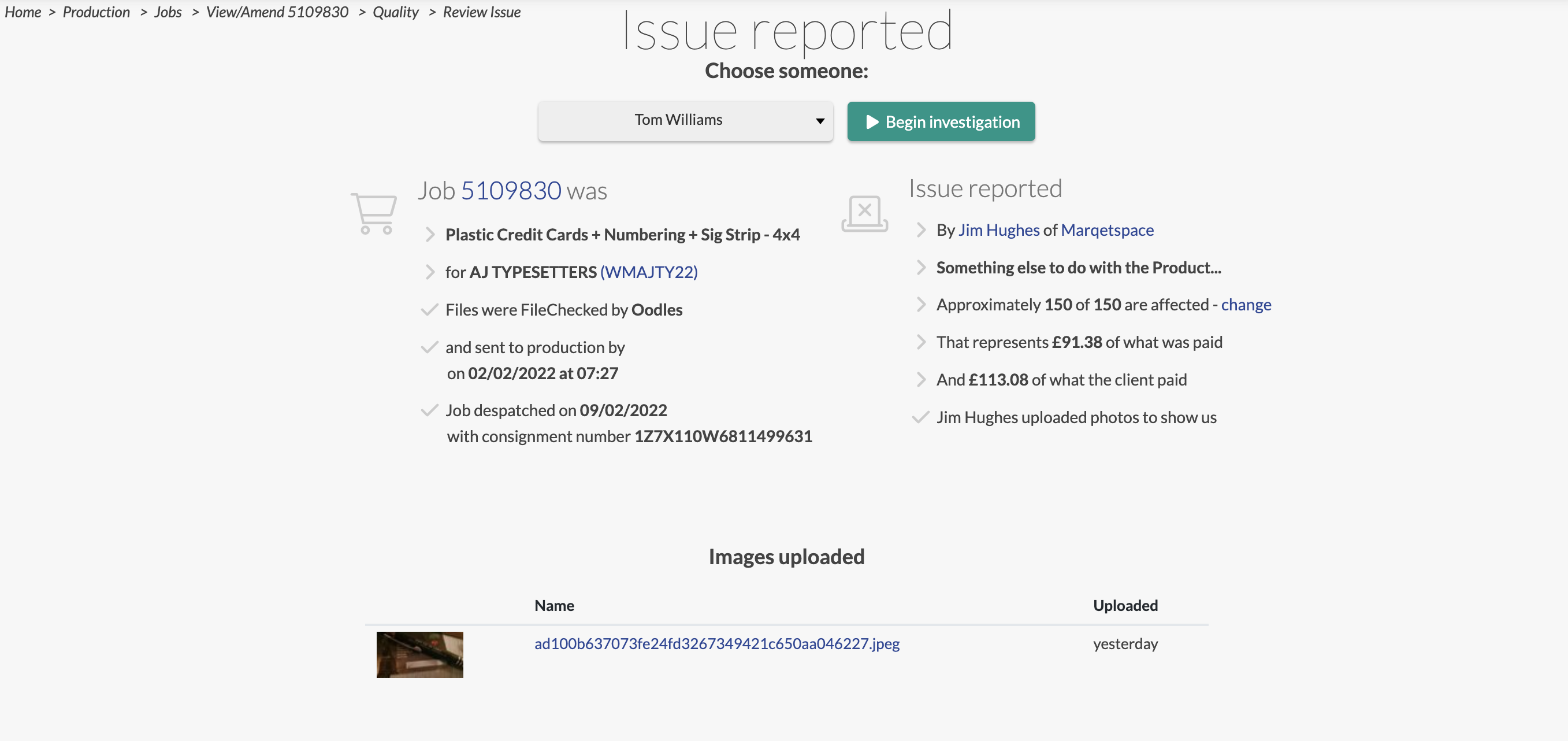
Task: Open Jim Hughes profile link
Action: [999, 230]
